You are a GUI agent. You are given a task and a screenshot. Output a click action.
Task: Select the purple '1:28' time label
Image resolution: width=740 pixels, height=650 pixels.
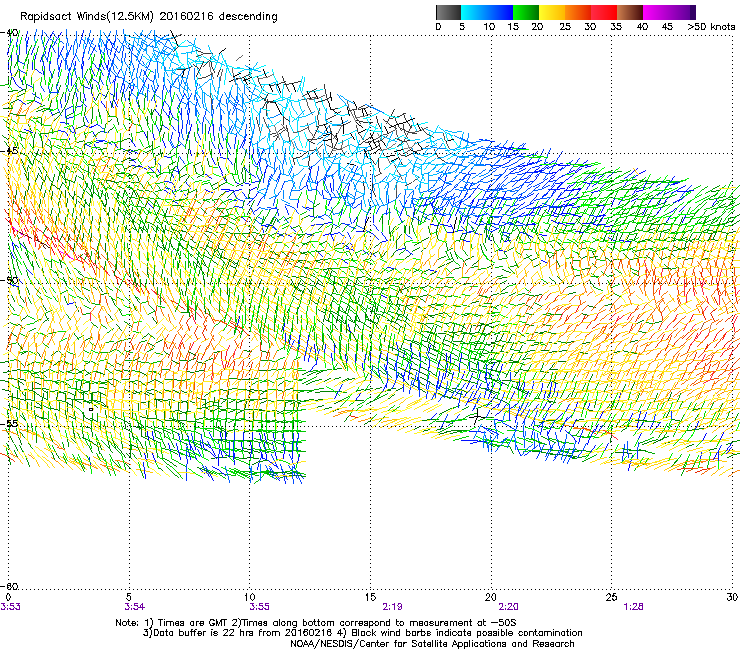pyautogui.click(x=633, y=607)
